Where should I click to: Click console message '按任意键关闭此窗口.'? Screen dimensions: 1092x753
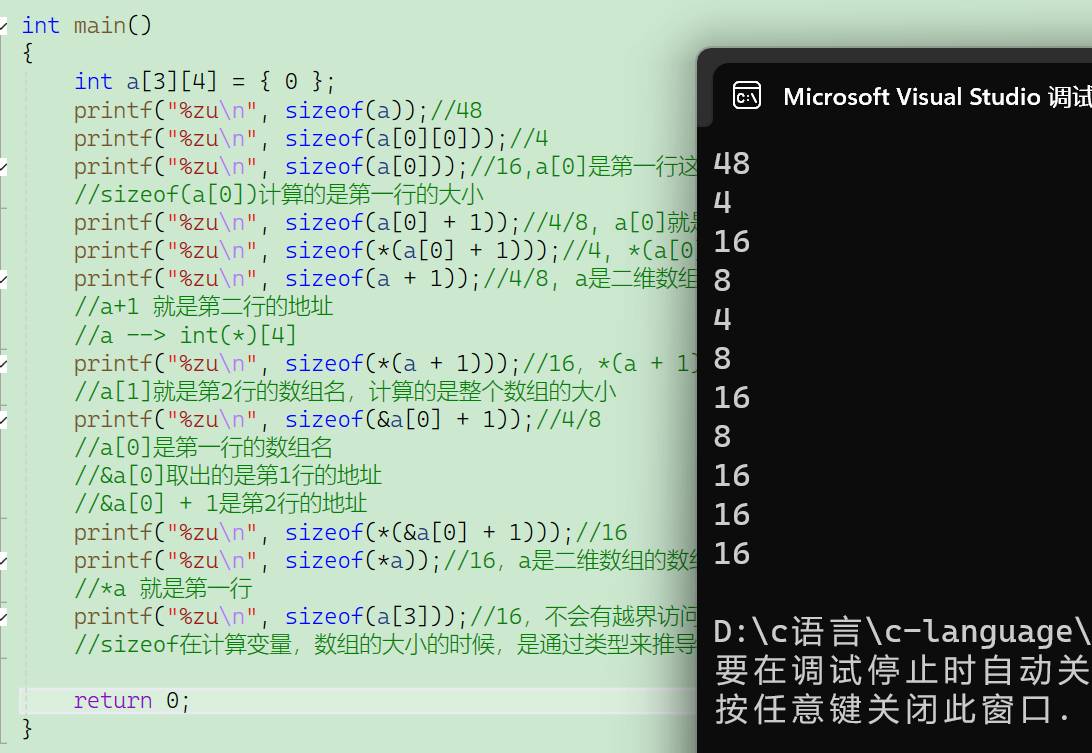coord(894,709)
